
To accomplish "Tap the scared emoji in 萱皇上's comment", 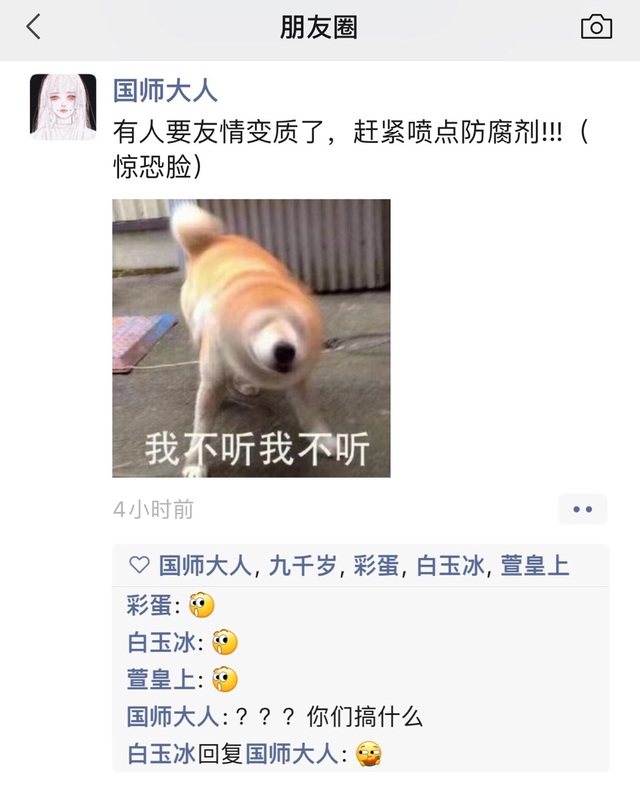I will (225, 679).
